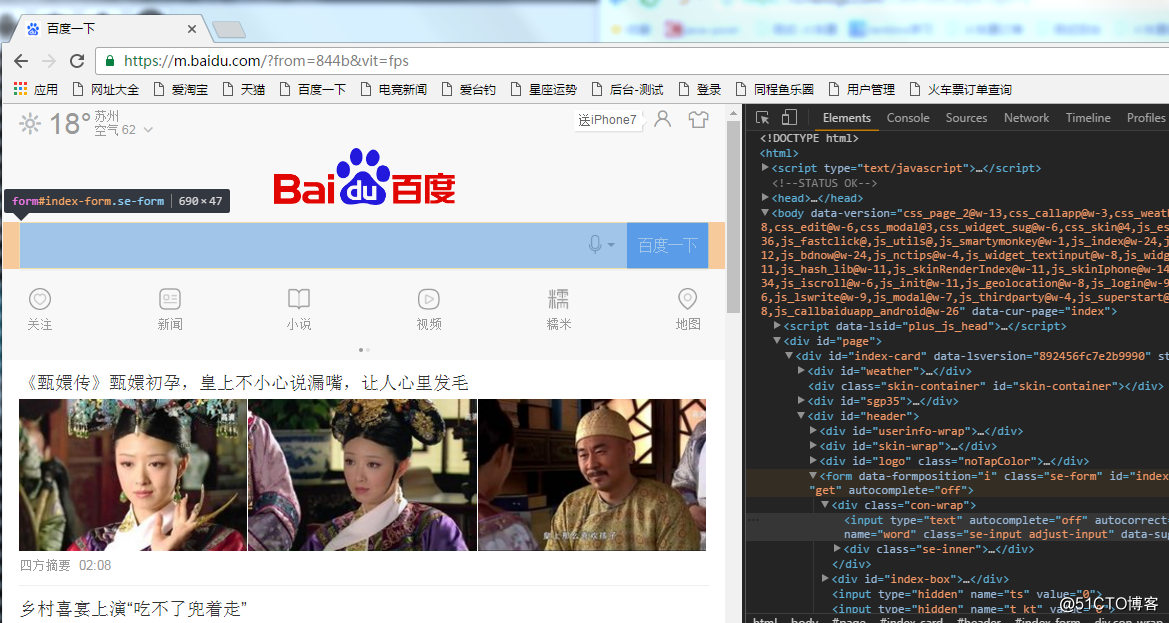
Task: Activate DevTools inspect element icon
Action: [x=762, y=118]
